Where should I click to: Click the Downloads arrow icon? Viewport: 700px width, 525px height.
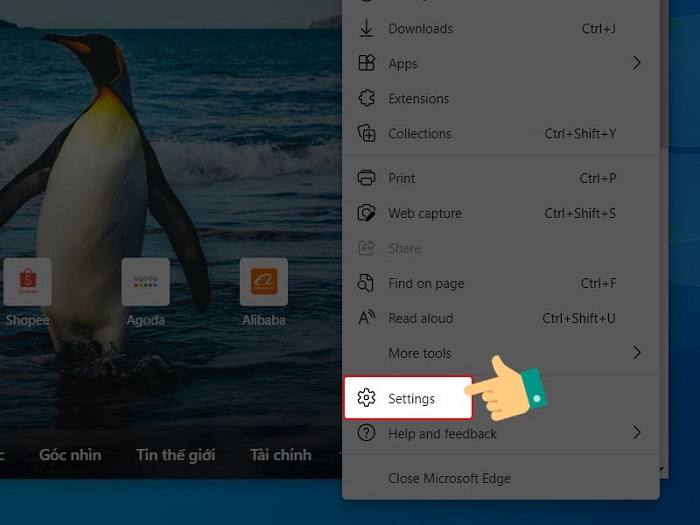coord(367,29)
